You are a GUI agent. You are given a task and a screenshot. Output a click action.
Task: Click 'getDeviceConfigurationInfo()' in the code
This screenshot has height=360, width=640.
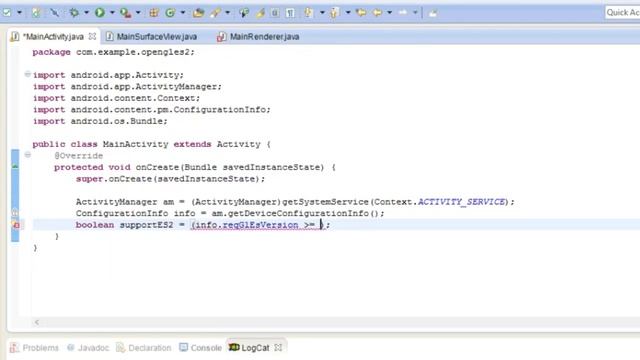(304, 213)
